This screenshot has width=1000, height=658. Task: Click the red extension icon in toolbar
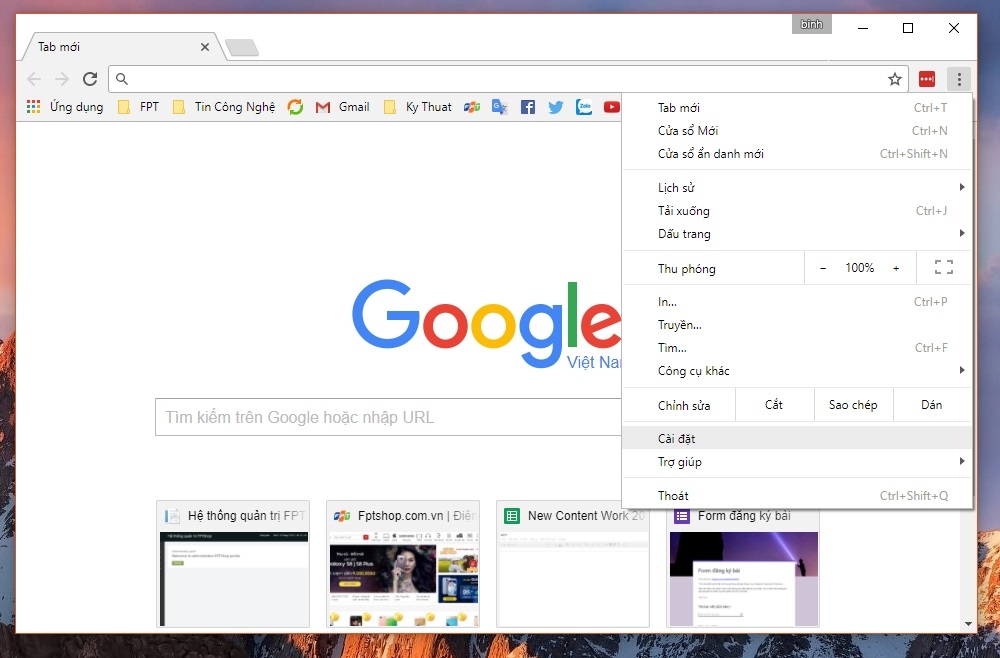[927, 79]
